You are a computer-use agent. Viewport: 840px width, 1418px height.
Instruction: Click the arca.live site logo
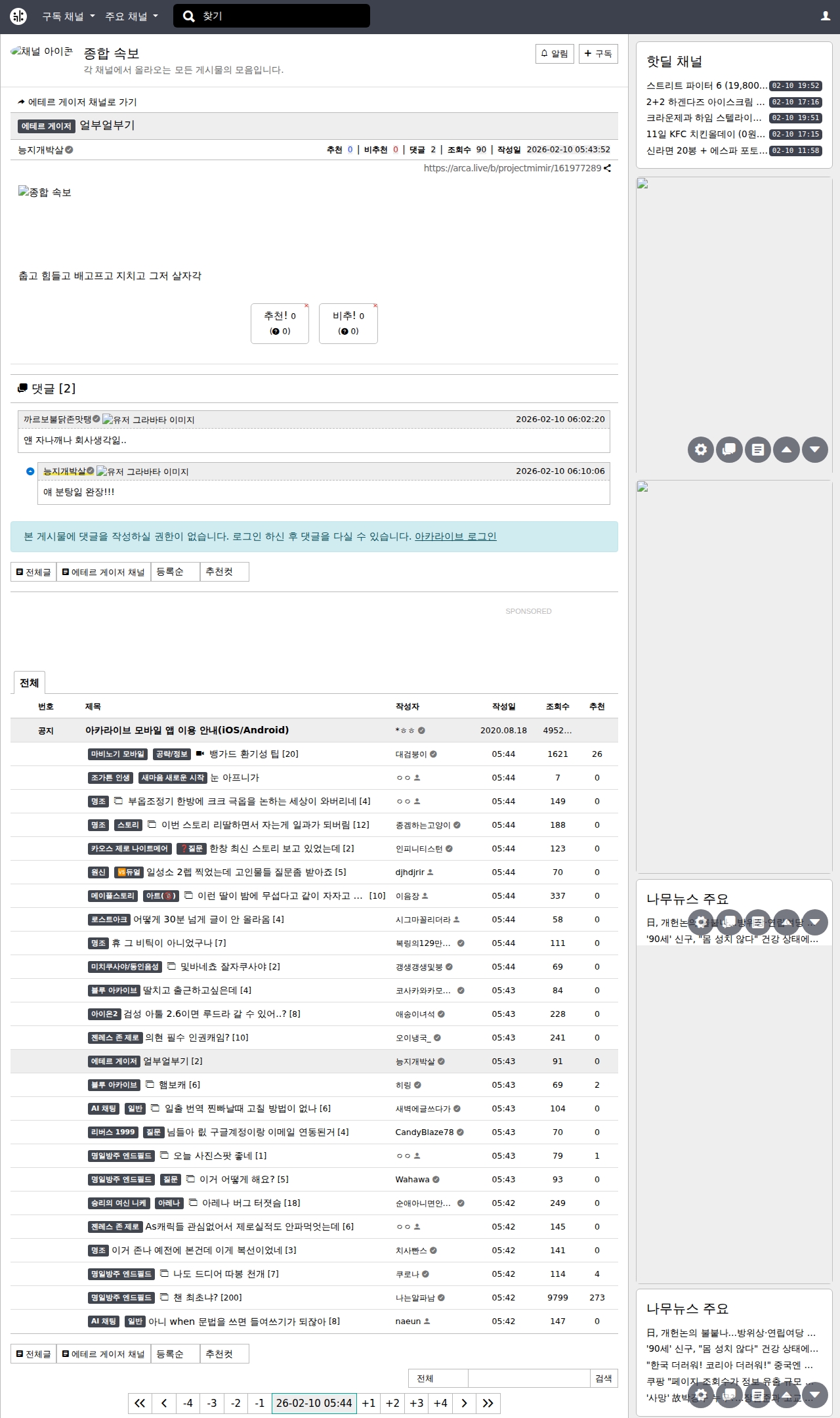coord(18,16)
